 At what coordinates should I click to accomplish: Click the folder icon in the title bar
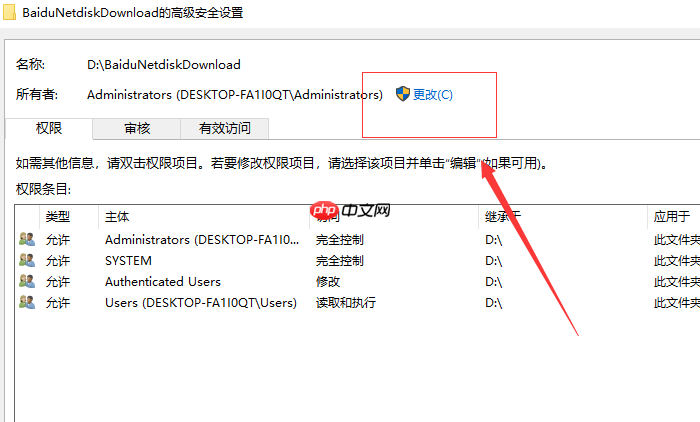(x=9, y=12)
